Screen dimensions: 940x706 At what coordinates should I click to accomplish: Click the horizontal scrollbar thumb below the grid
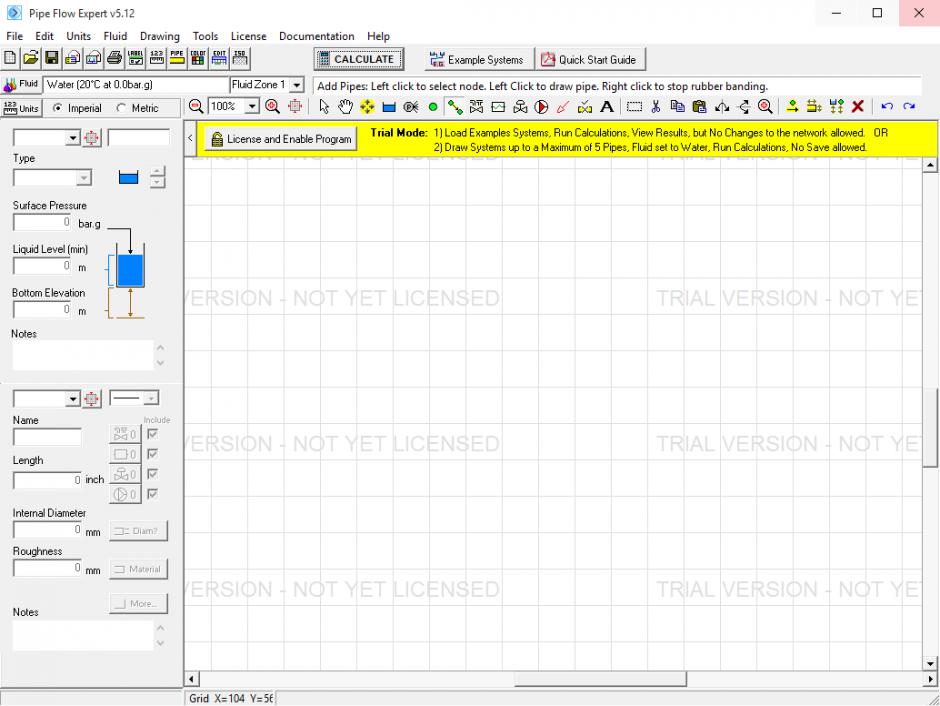tap(600, 679)
